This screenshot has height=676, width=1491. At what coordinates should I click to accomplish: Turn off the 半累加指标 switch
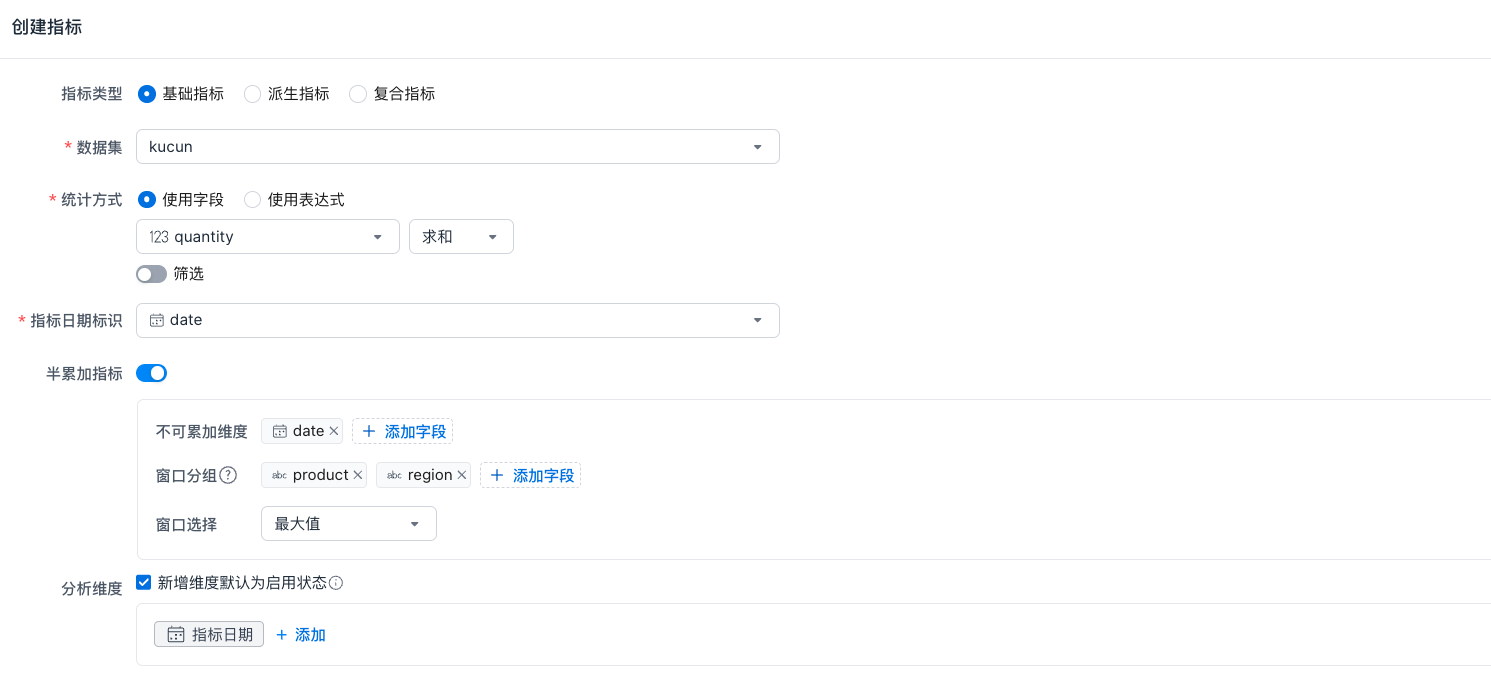tap(151, 373)
